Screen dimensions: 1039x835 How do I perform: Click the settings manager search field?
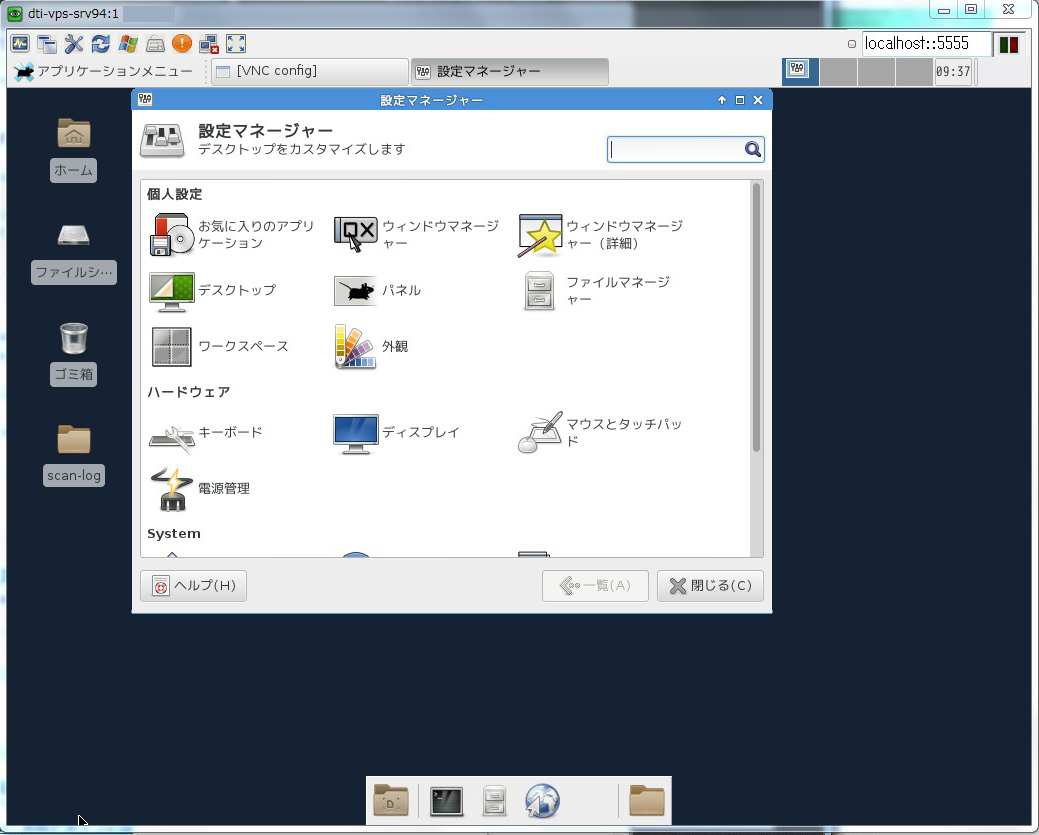pyautogui.click(x=676, y=150)
